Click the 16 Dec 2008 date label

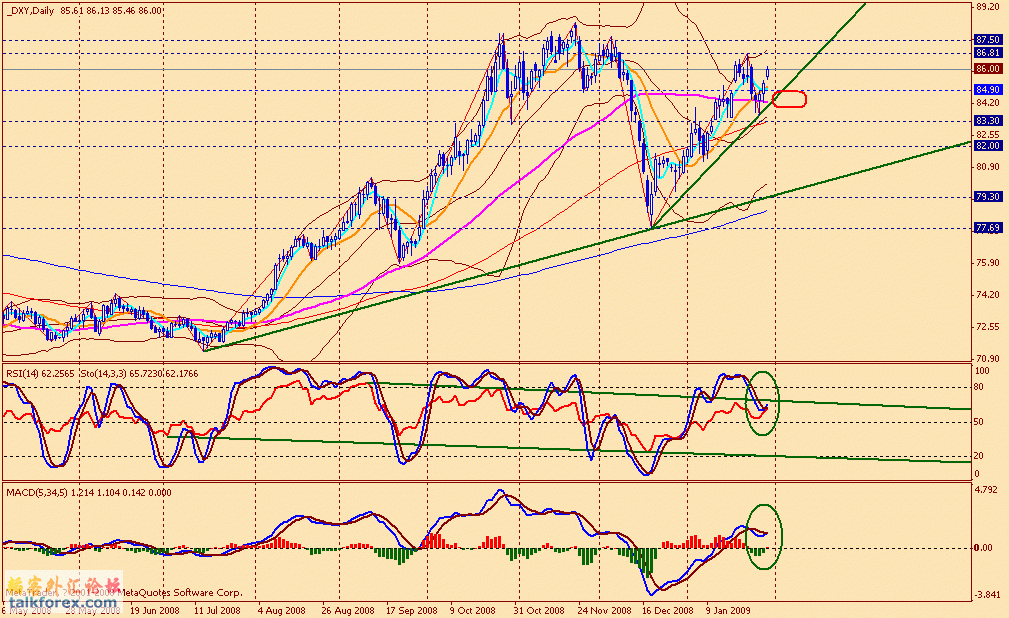(x=668, y=610)
